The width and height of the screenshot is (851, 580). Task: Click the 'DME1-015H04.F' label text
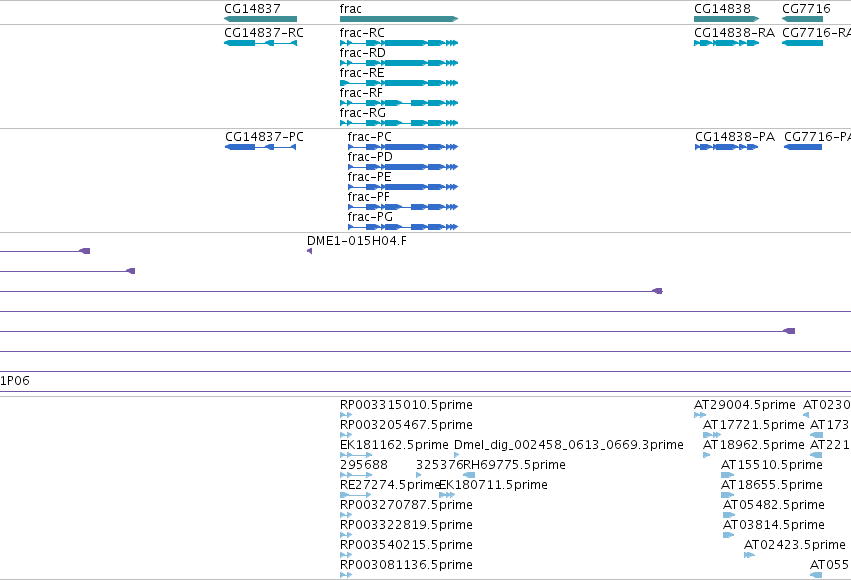357,241
